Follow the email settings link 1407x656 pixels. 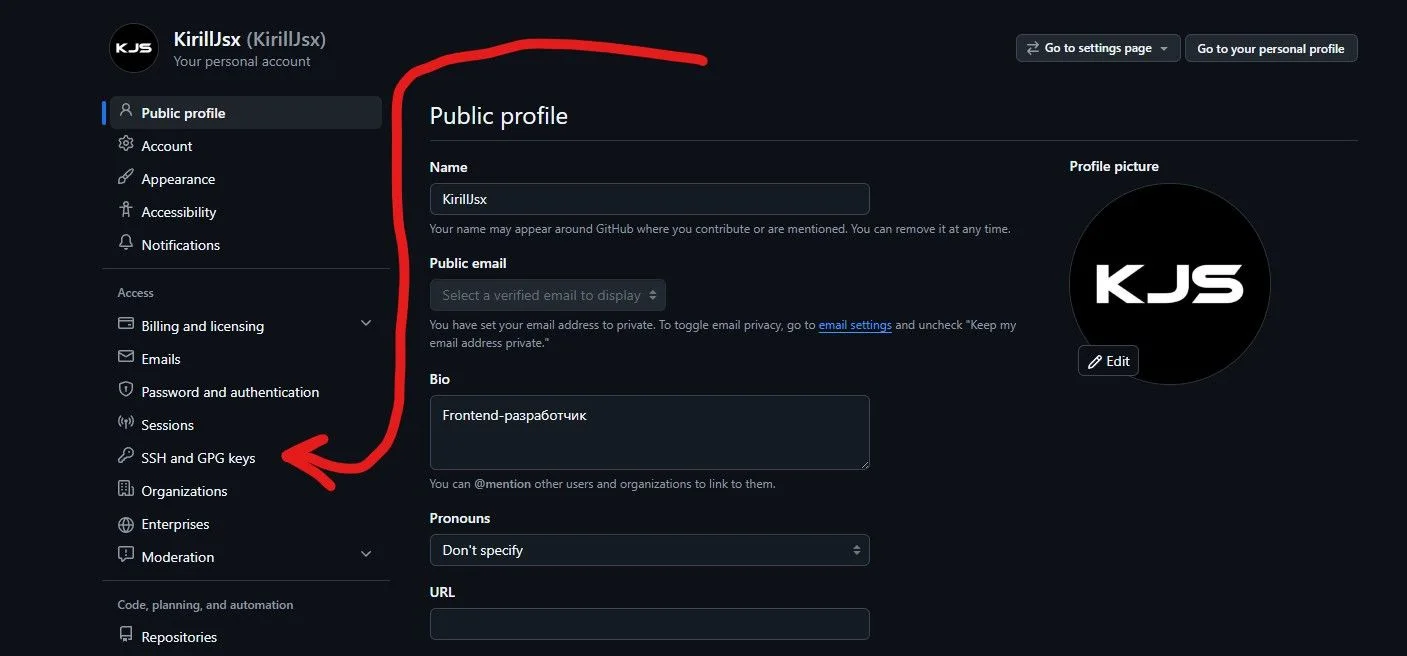[x=855, y=325]
